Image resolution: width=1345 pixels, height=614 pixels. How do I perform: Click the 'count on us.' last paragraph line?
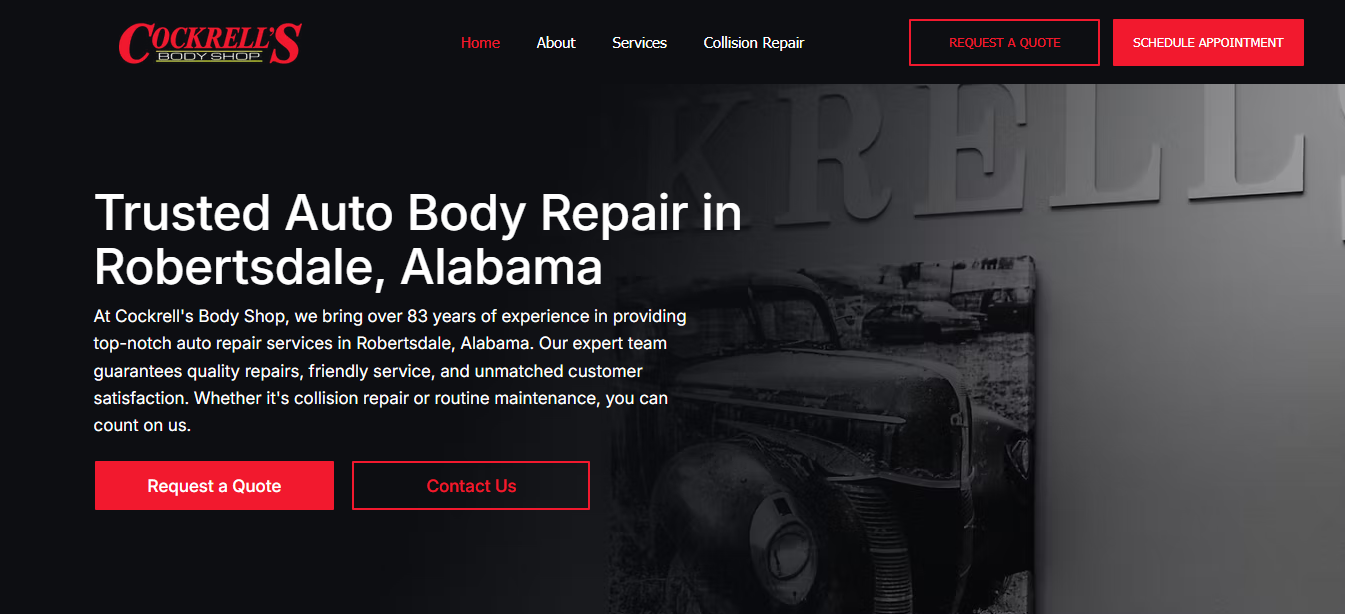142,425
